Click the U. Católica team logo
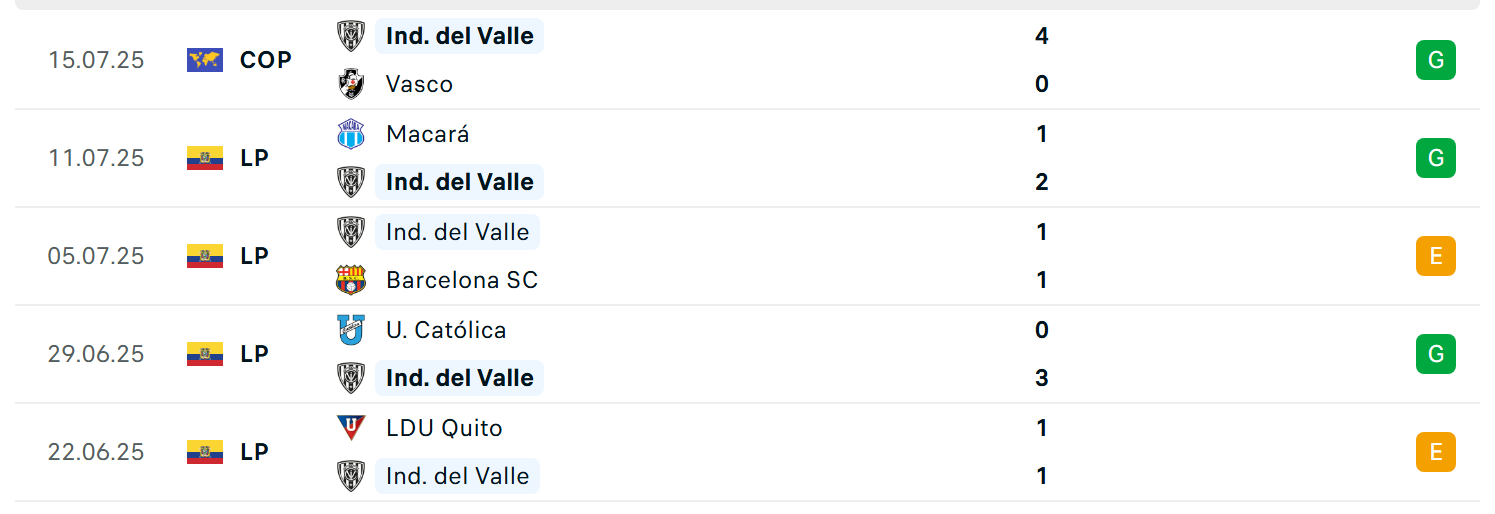Image resolution: width=1495 pixels, height=514 pixels. click(351, 330)
